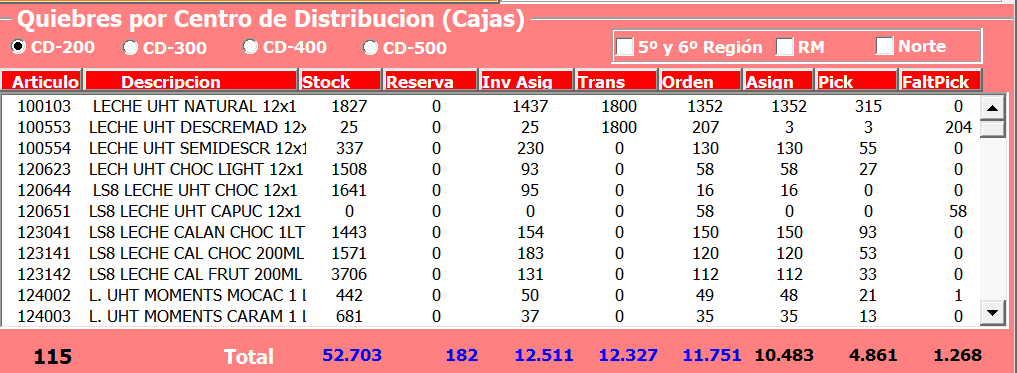
Task: Click the Total label
Action: click(x=249, y=357)
